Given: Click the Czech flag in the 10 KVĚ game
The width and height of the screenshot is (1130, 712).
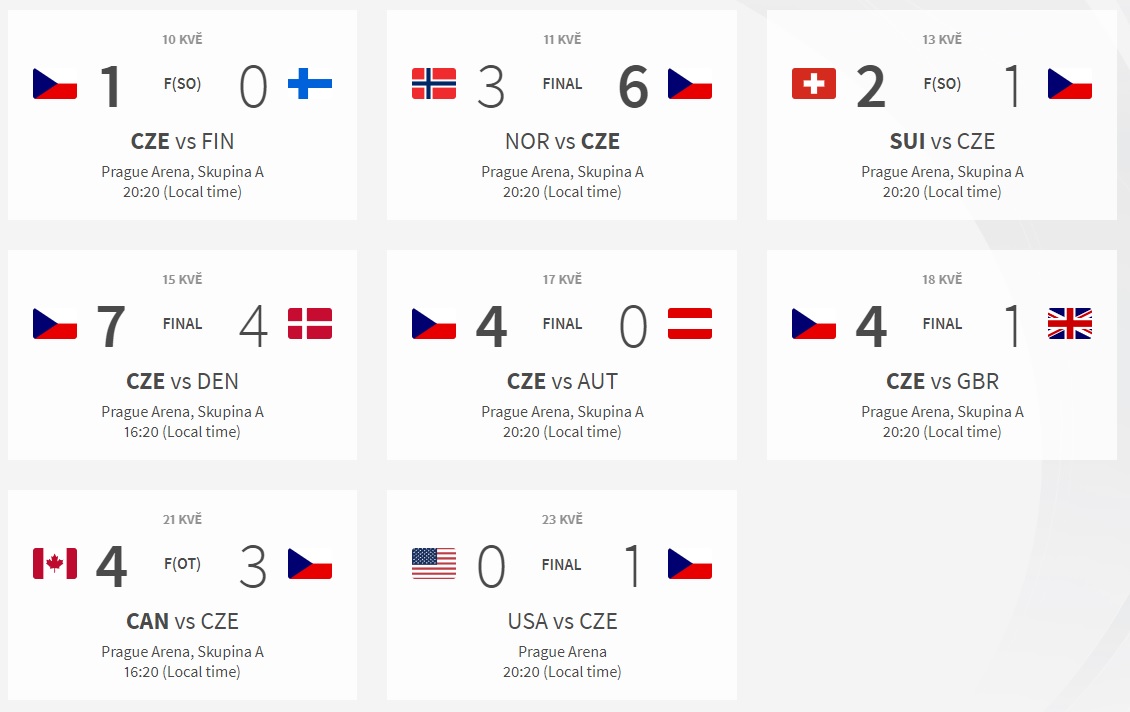Looking at the screenshot, I should point(55,84).
